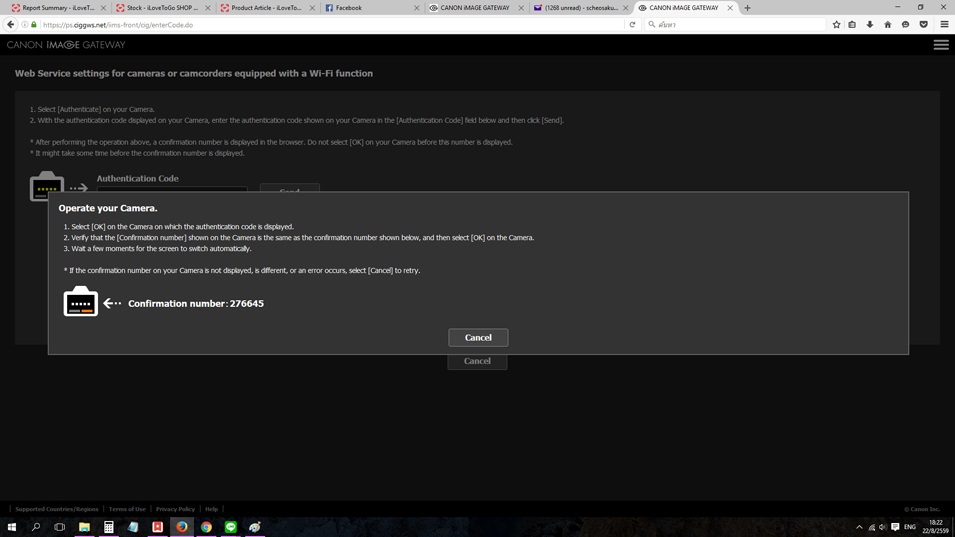Reload the page with the refresh icon
The image size is (955, 537).
(632, 24)
